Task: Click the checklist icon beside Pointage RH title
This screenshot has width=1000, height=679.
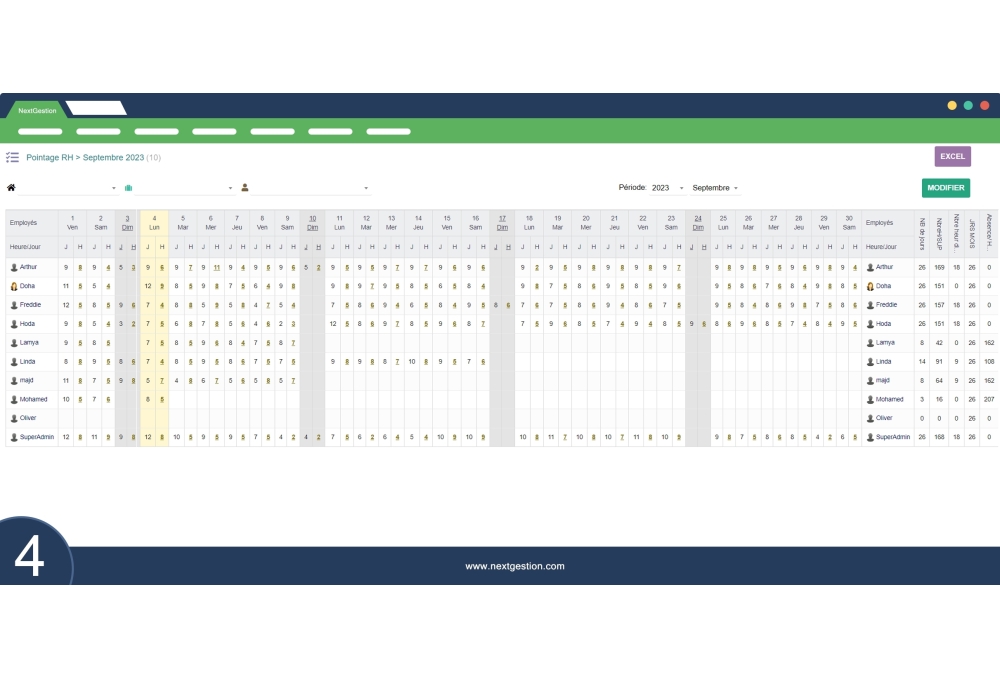Action: click(x=13, y=157)
